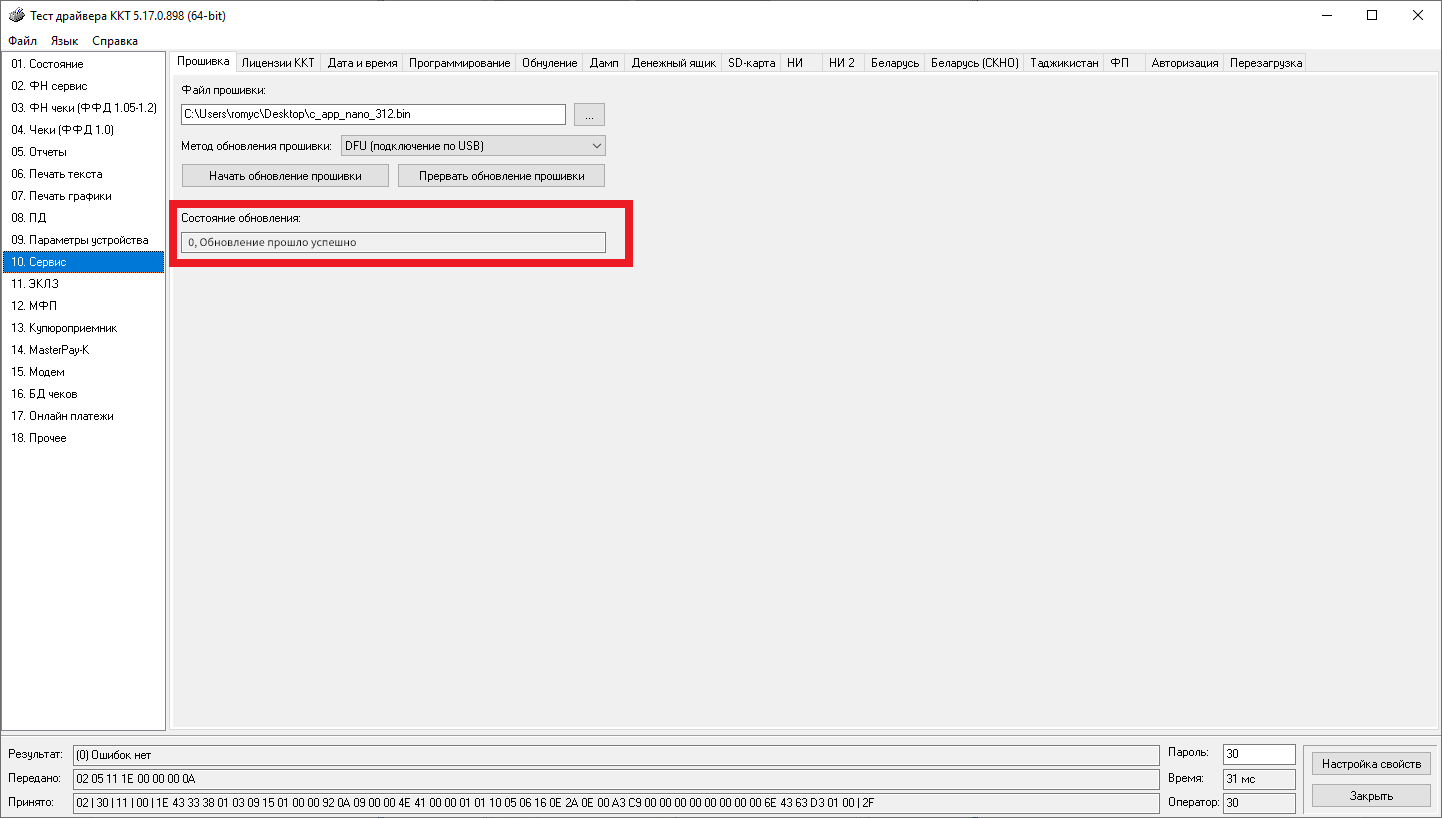Open the firmware file browse button

[589, 114]
